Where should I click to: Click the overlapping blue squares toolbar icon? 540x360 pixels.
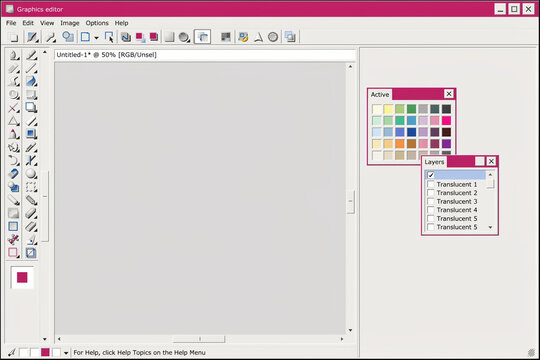coord(290,37)
